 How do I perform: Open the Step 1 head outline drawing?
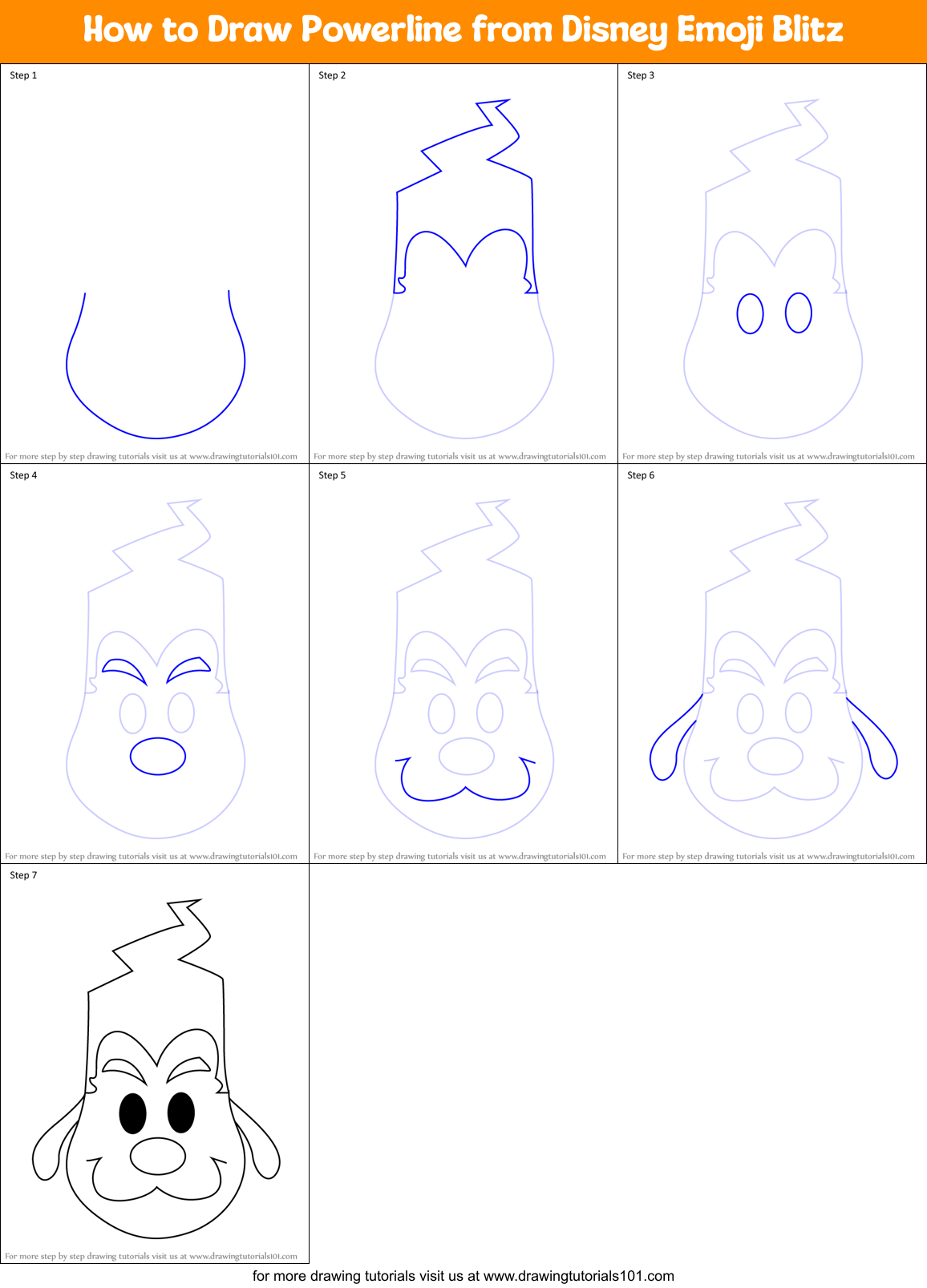(156, 365)
